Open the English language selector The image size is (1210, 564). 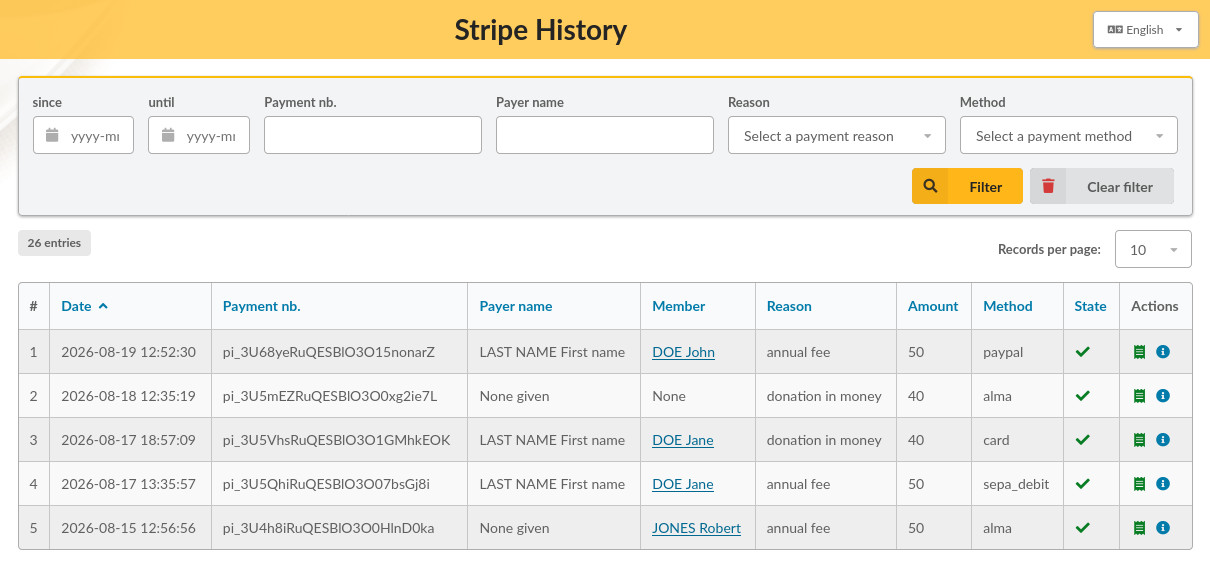[1145, 30]
